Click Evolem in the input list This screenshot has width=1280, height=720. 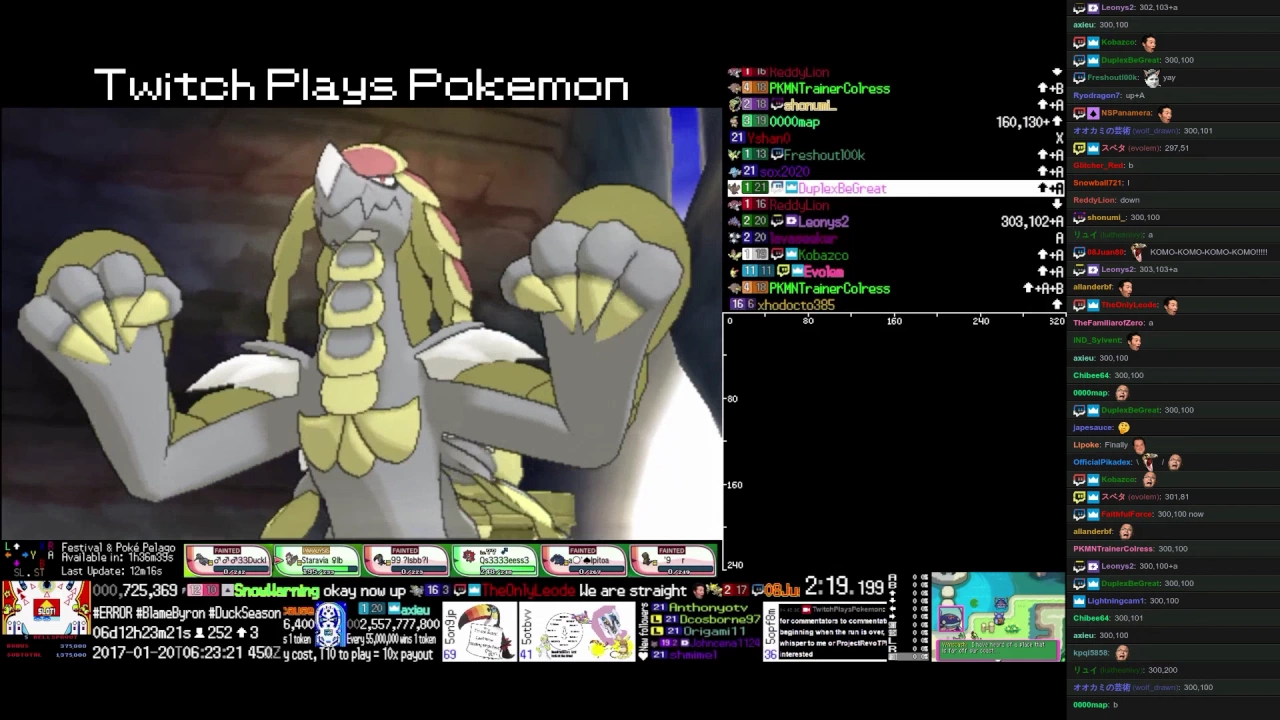pos(824,272)
